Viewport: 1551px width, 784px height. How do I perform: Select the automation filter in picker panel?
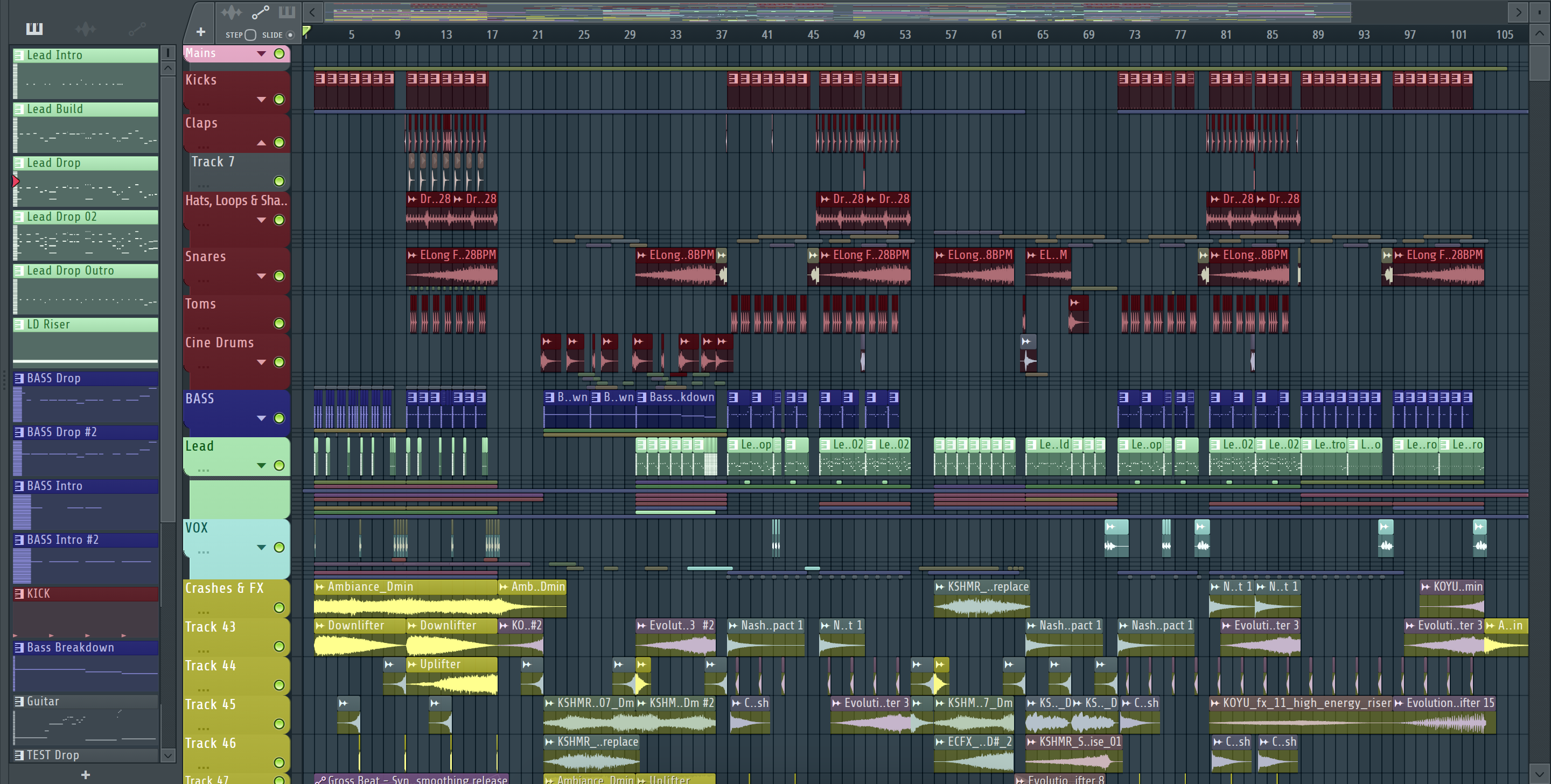(x=137, y=29)
